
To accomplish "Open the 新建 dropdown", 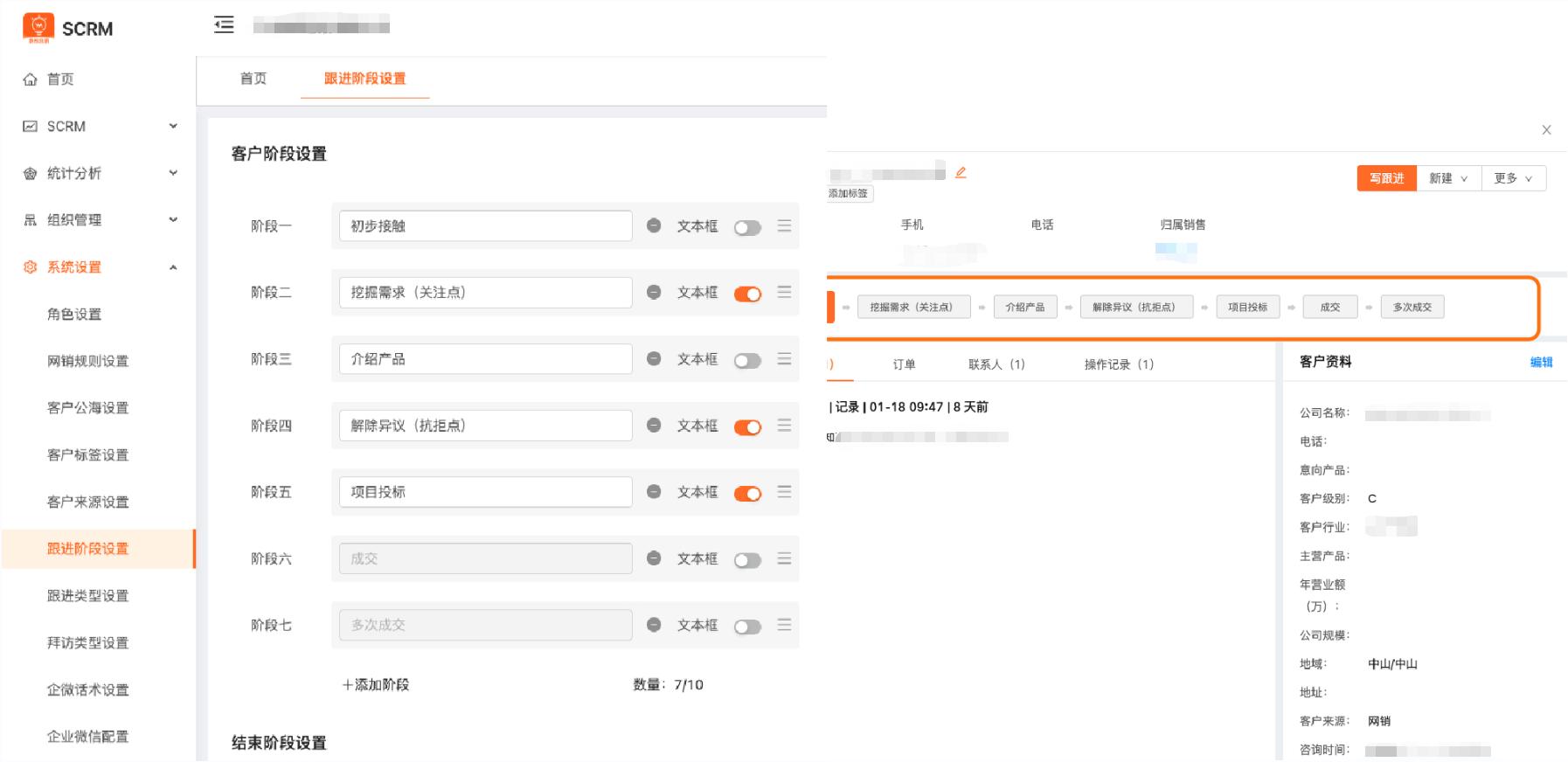I will 1448,178.
